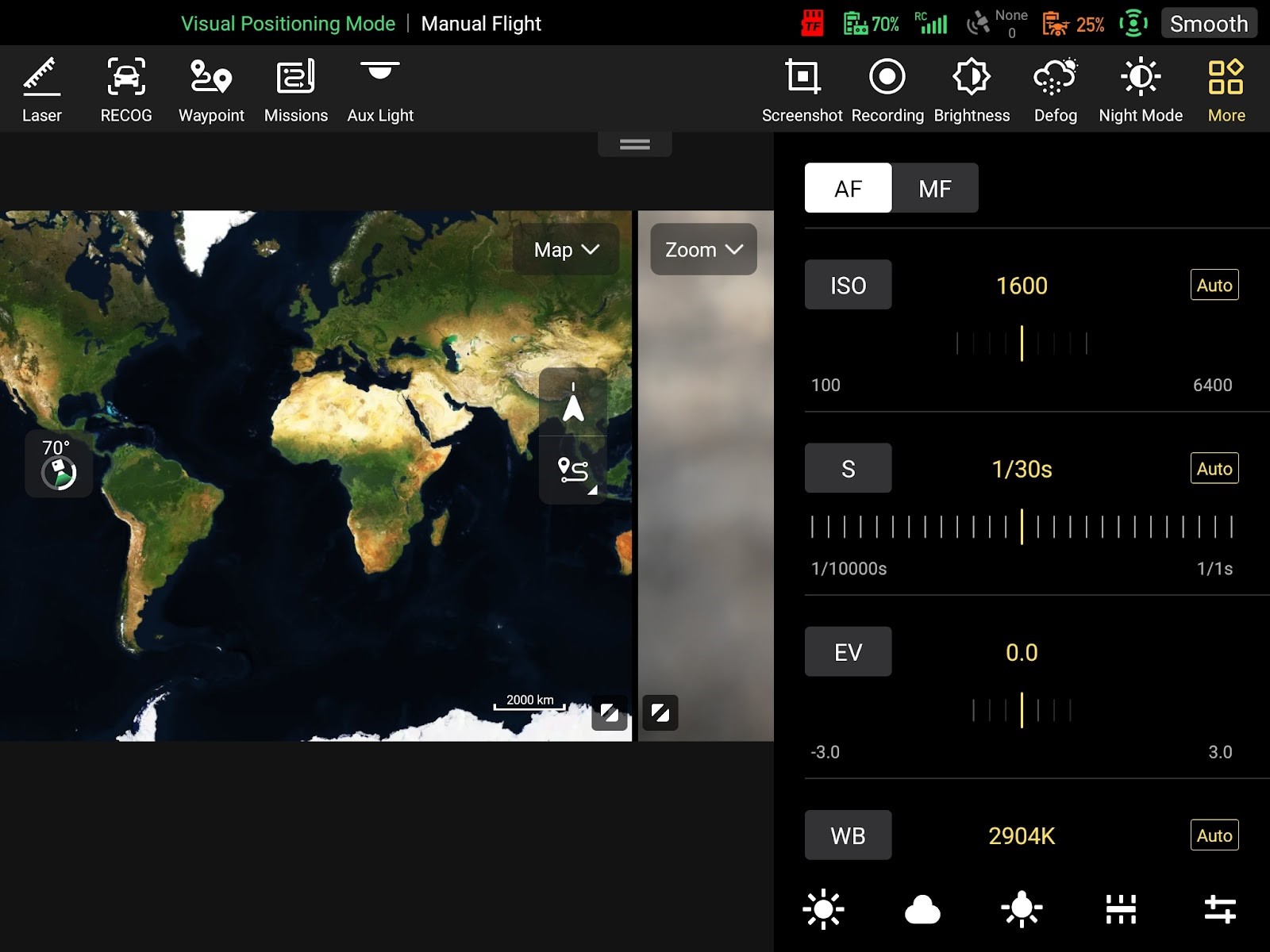Click the drag handle above the map
Image resolution: width=1270 pixels, height=952 pixels.
point(634,144)
